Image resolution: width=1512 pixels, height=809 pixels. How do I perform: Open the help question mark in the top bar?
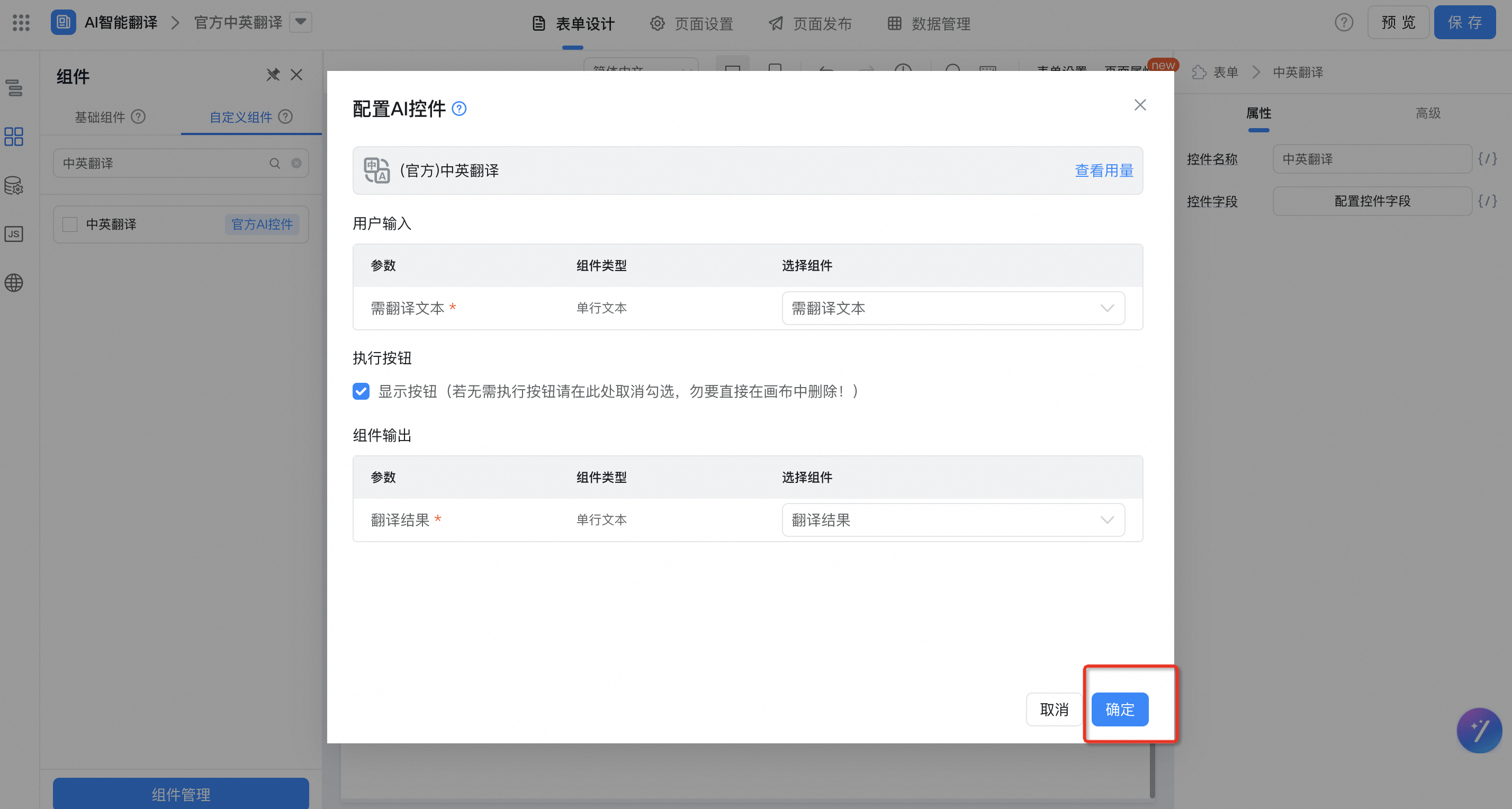click(1344, 23)
